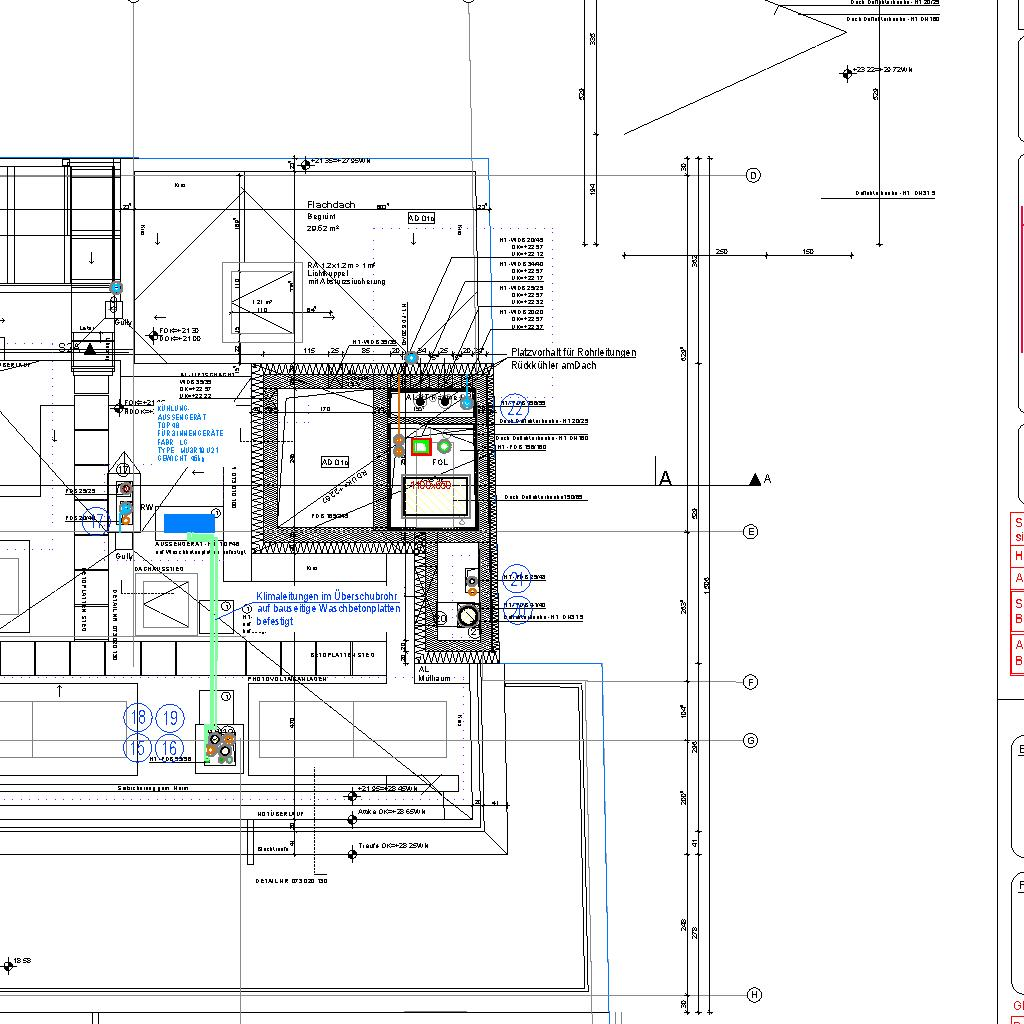Select the Klimaleitungen im Überschubrohr annotation

pyautogui.click(x=328, y=608)
